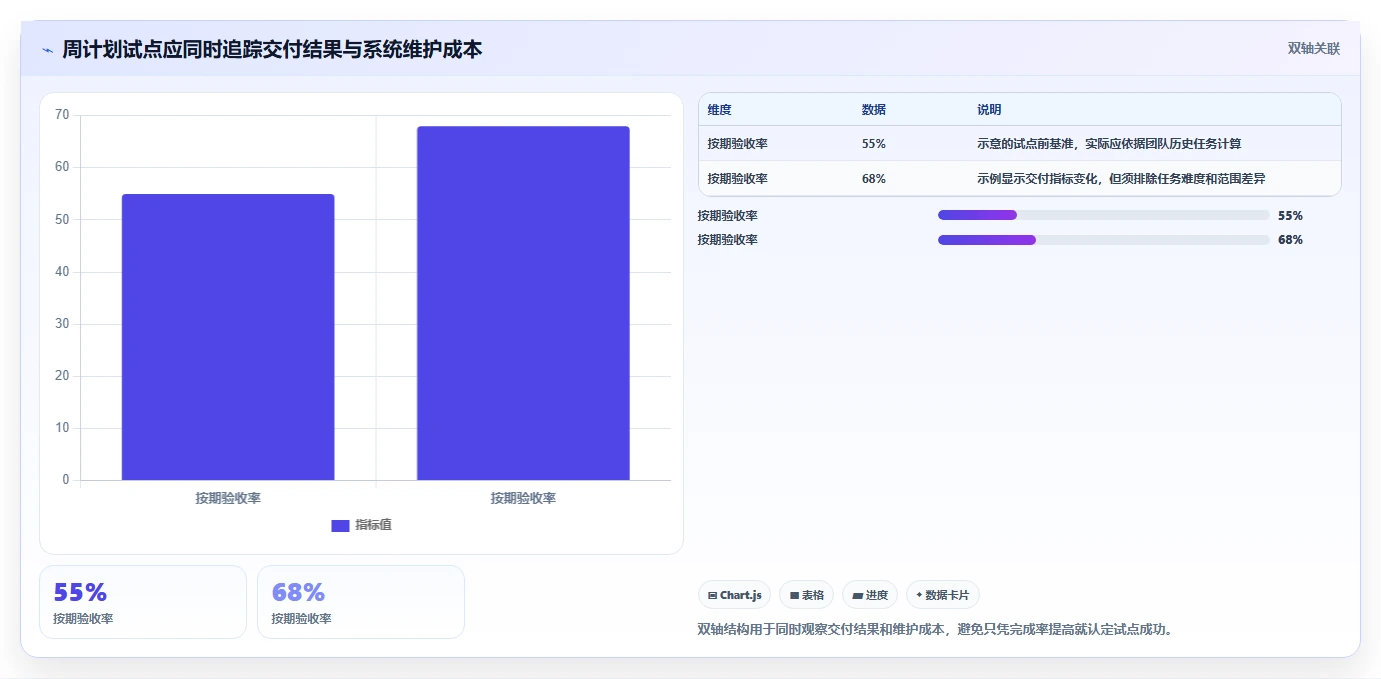Select the 表格 chip
The height and width of the screenshot is (679, 1381).
[x=806, y=595]
